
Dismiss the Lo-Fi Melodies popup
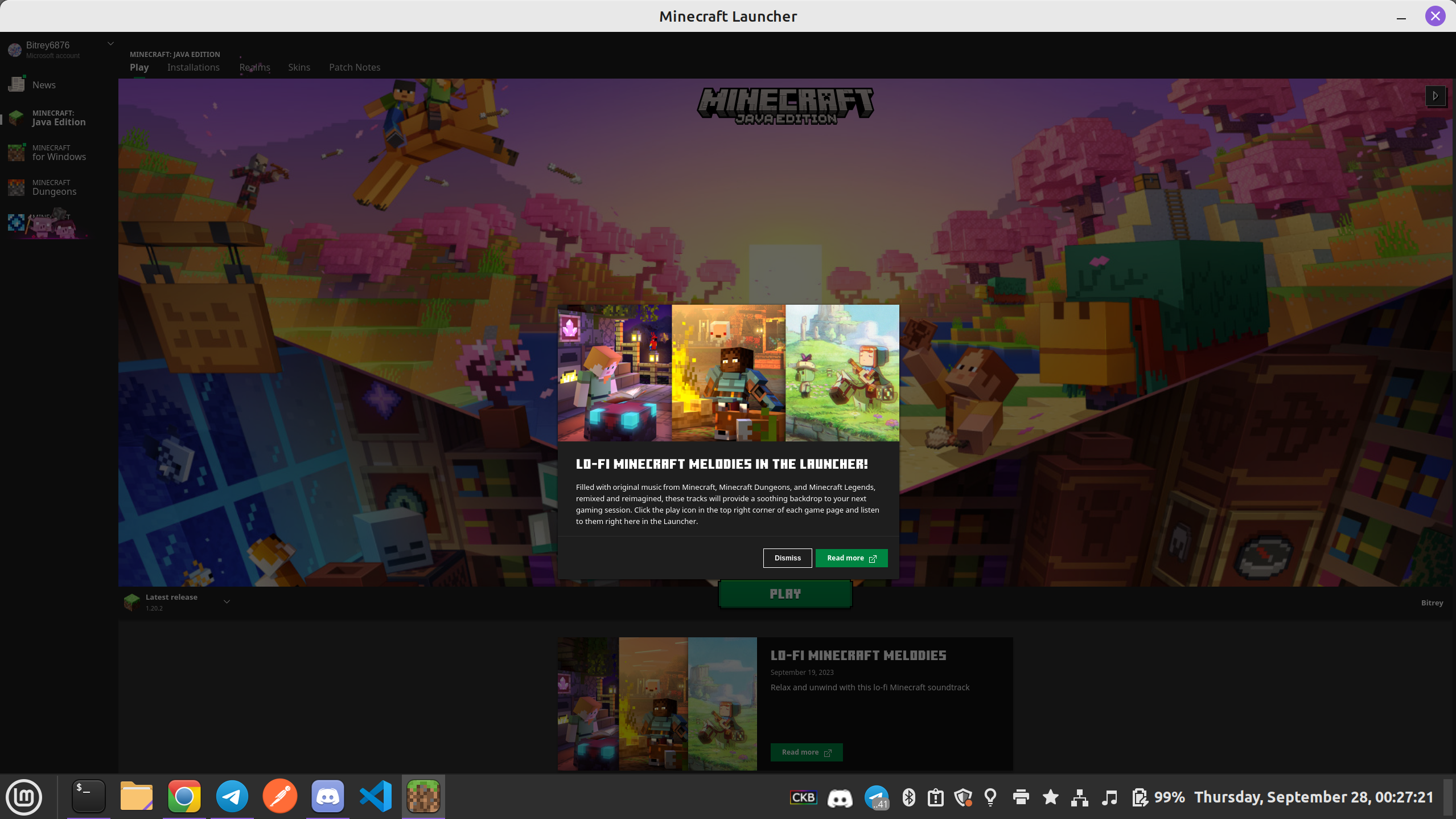787,558
